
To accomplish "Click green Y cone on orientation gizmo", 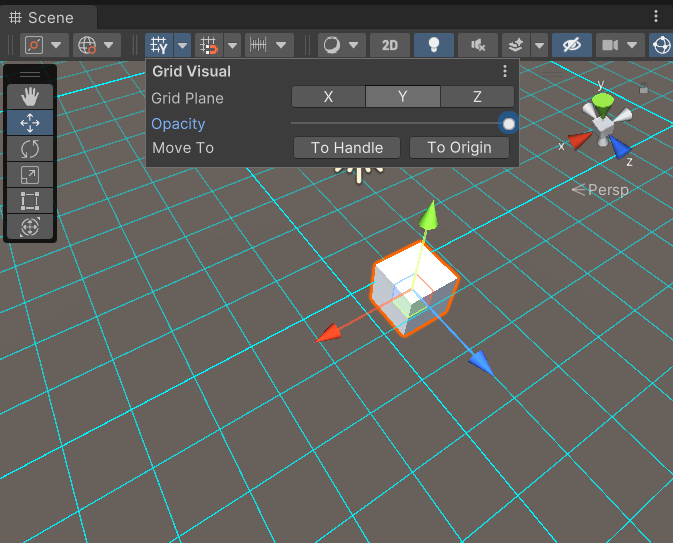I will click(603, 104).
